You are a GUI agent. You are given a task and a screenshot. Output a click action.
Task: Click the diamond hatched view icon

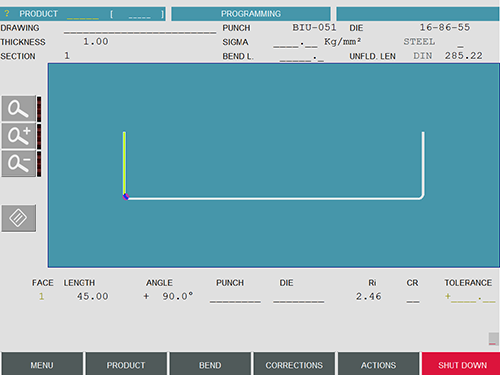(x=19, y=218)
